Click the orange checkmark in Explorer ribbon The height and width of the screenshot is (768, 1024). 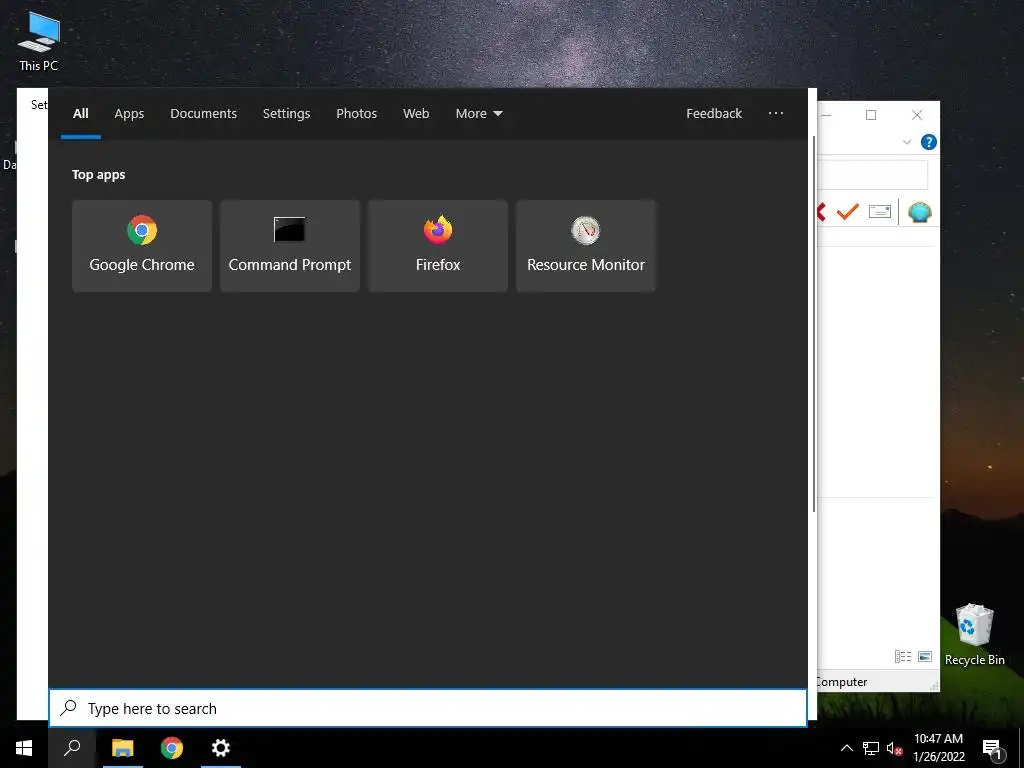(848, 212)
